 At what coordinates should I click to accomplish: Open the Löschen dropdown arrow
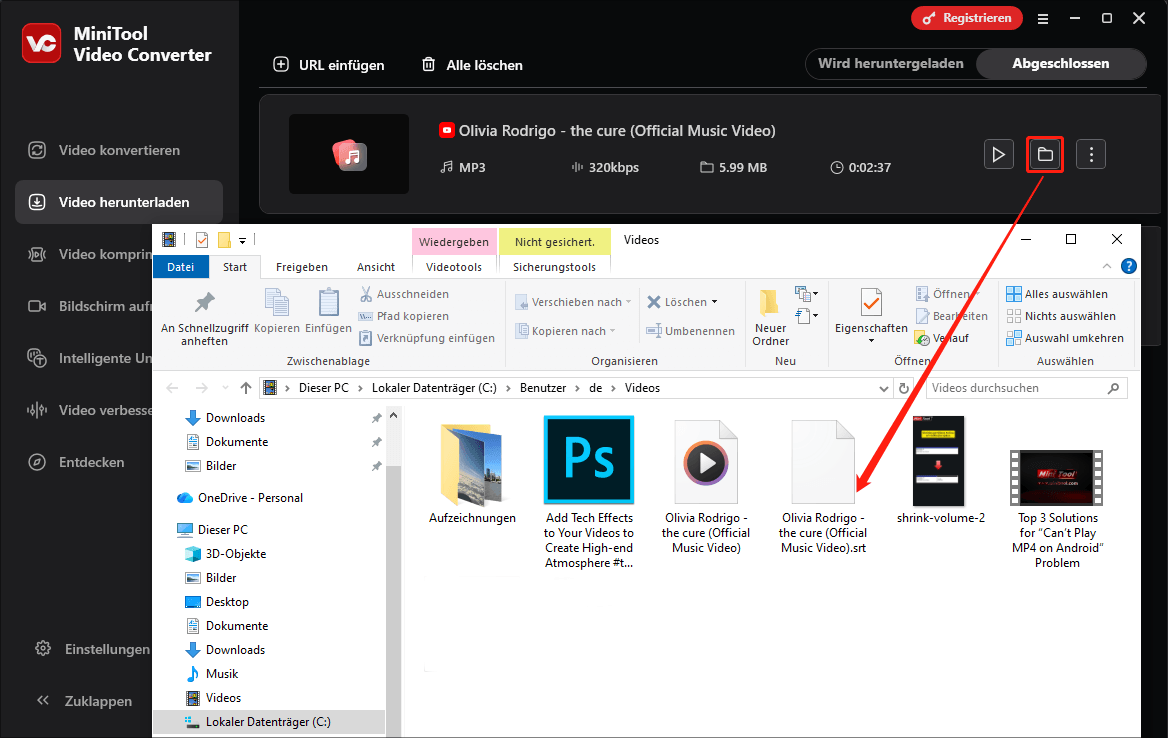coord(714,302)
